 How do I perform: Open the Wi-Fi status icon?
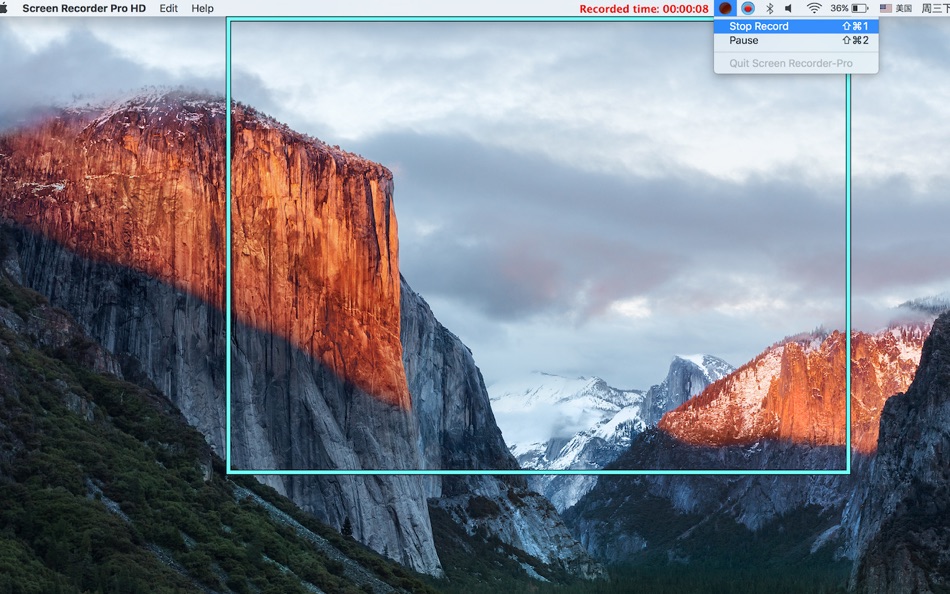(x=814, y=8)
